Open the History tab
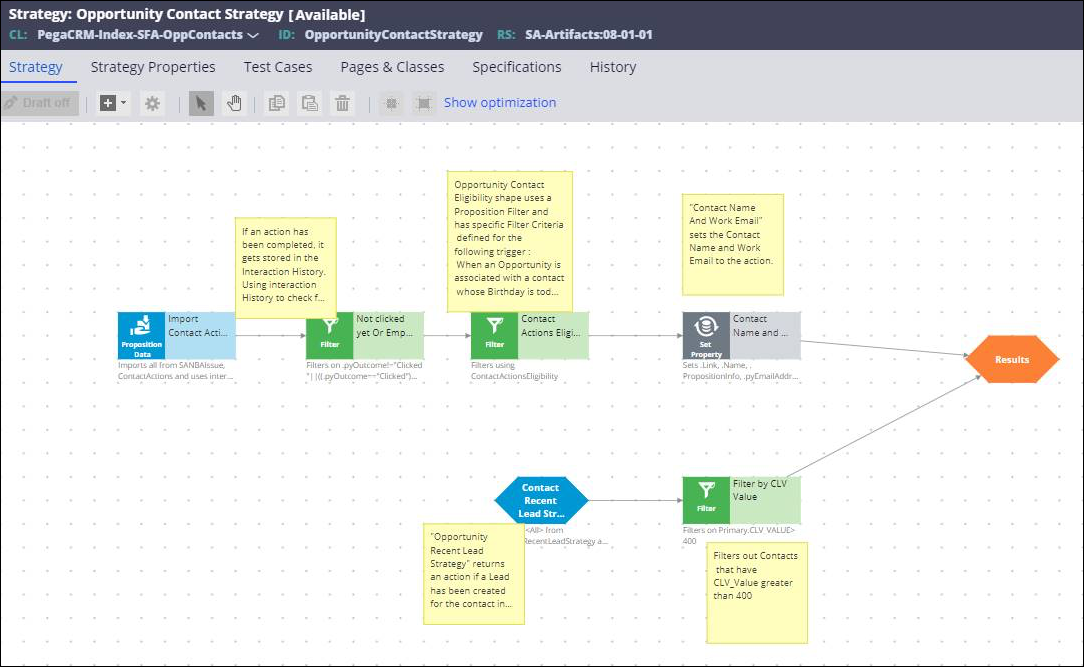 pyautogui.click(x=613, y=67)
